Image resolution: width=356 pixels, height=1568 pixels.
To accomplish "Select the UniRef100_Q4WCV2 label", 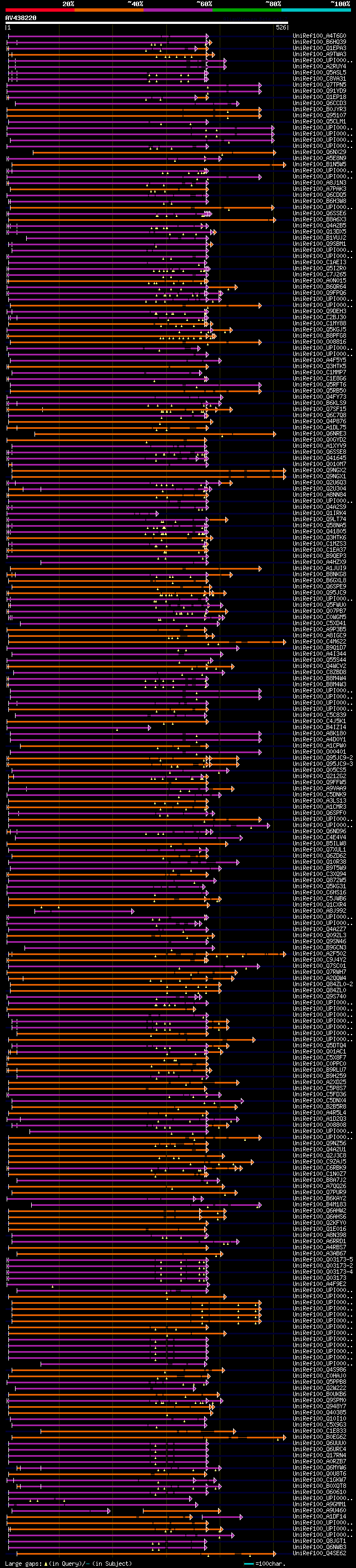I will click(319, 666).
